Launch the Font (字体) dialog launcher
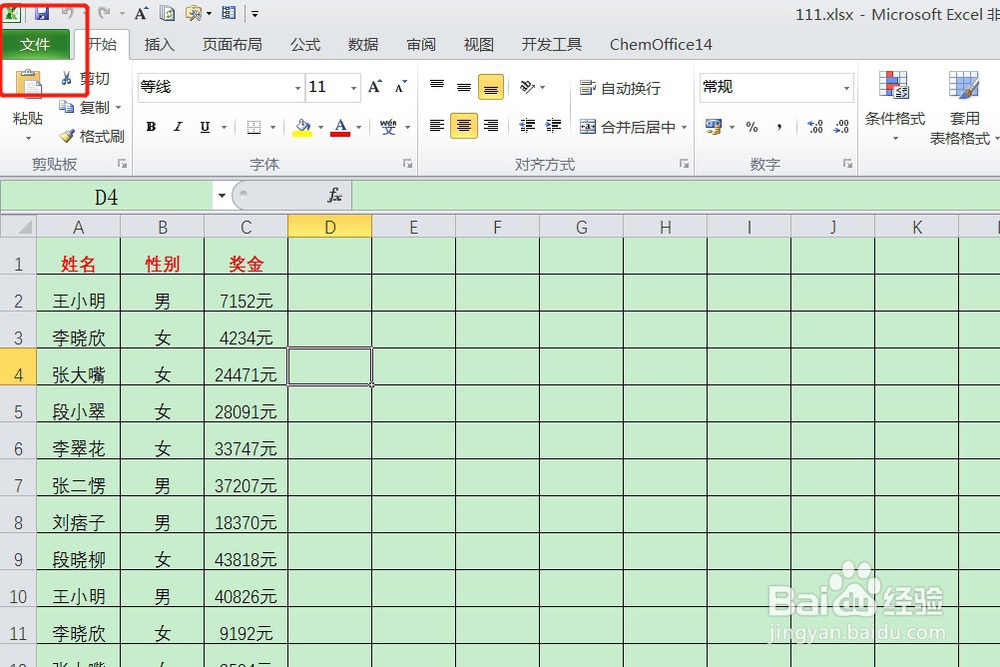 tap(407, 164)
